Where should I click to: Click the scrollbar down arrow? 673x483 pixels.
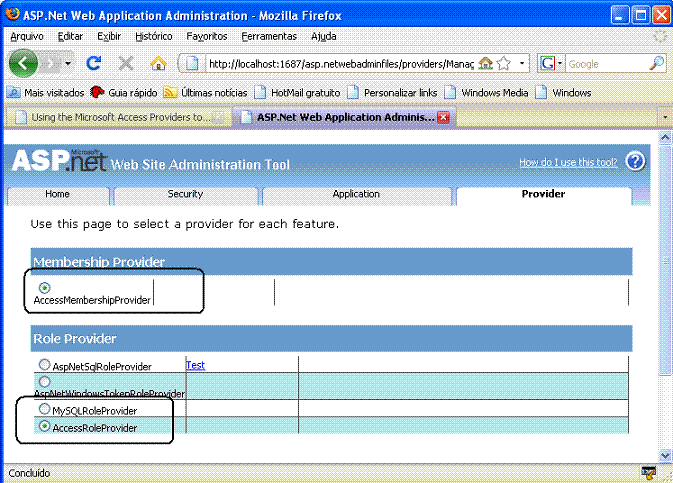[665, 455]
